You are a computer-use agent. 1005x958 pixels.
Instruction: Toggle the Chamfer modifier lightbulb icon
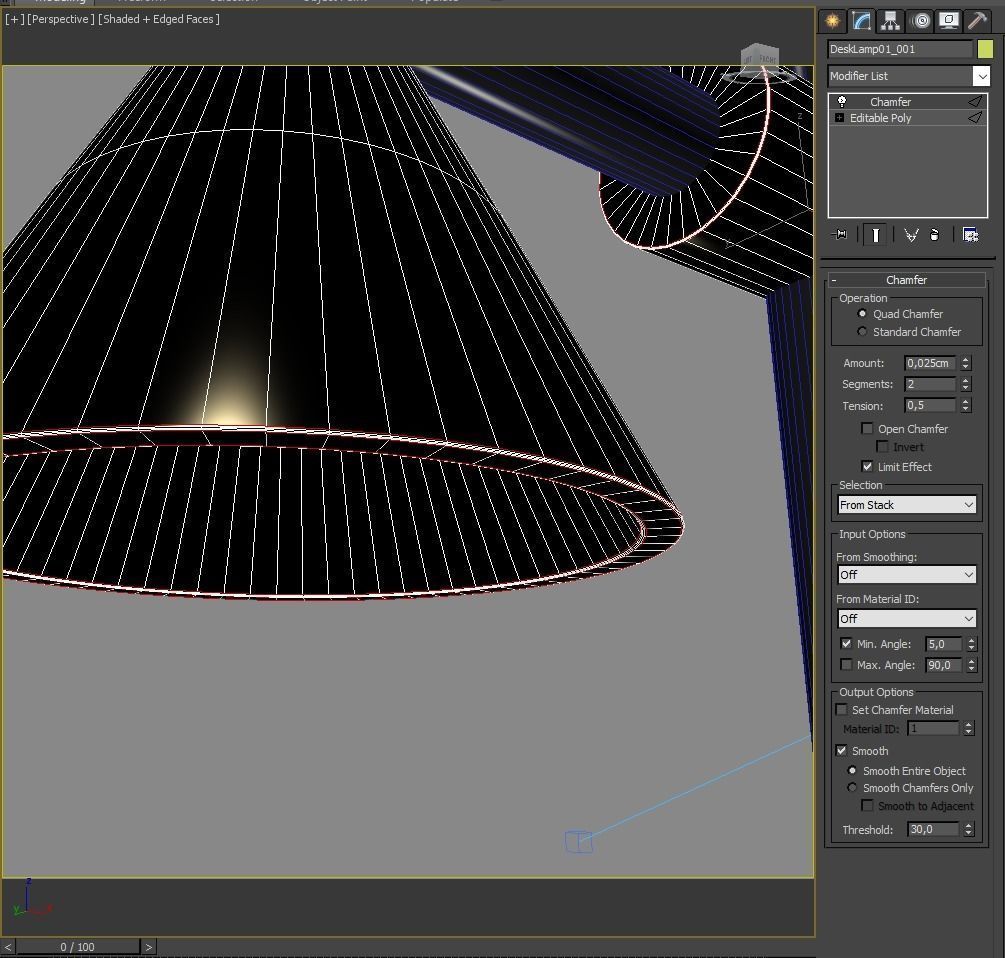pyautogui.click(x=842, y=101)
